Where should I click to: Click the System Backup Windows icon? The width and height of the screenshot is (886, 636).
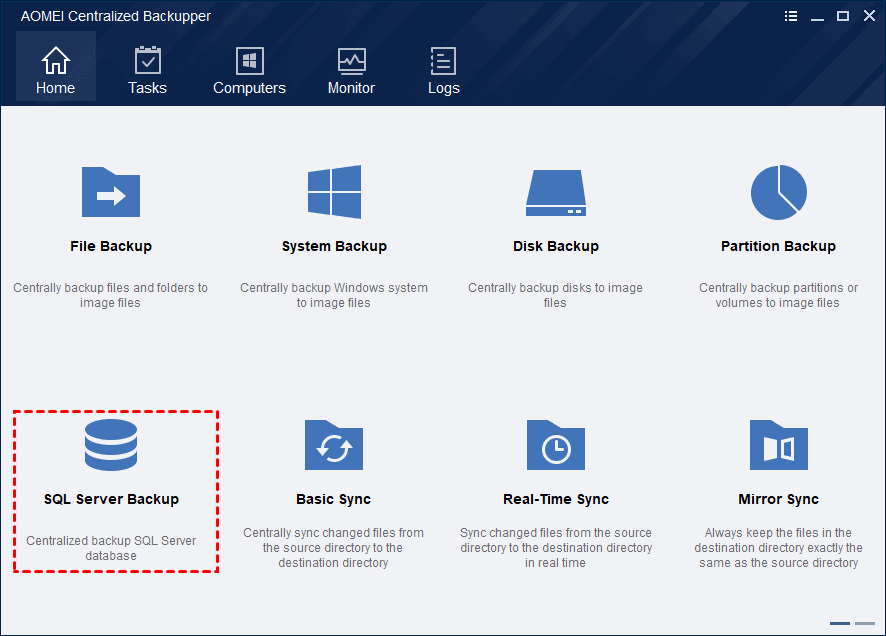(x=334, y=192)
